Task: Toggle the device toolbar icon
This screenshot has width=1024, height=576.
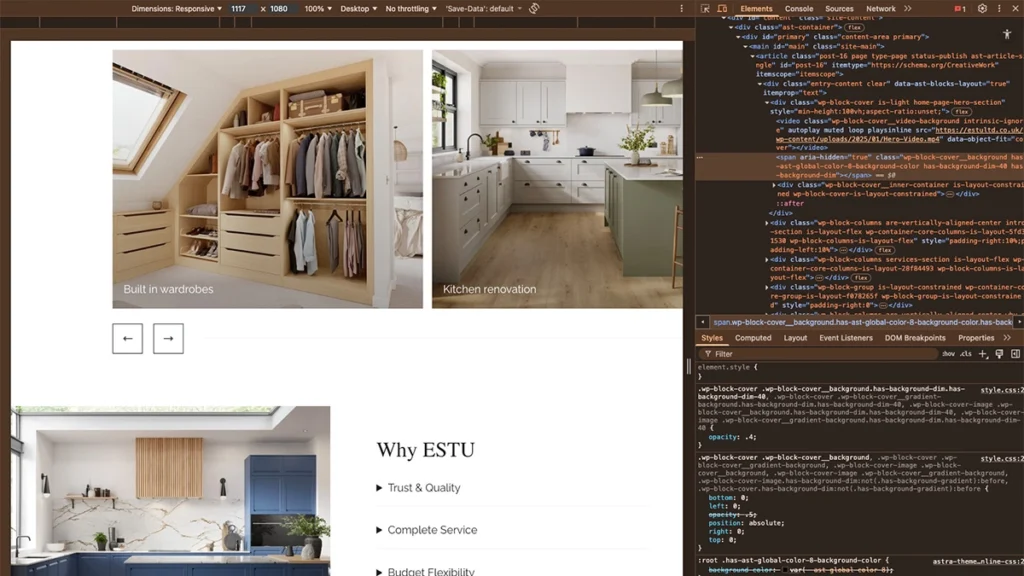Action: (x=720, y=9)
